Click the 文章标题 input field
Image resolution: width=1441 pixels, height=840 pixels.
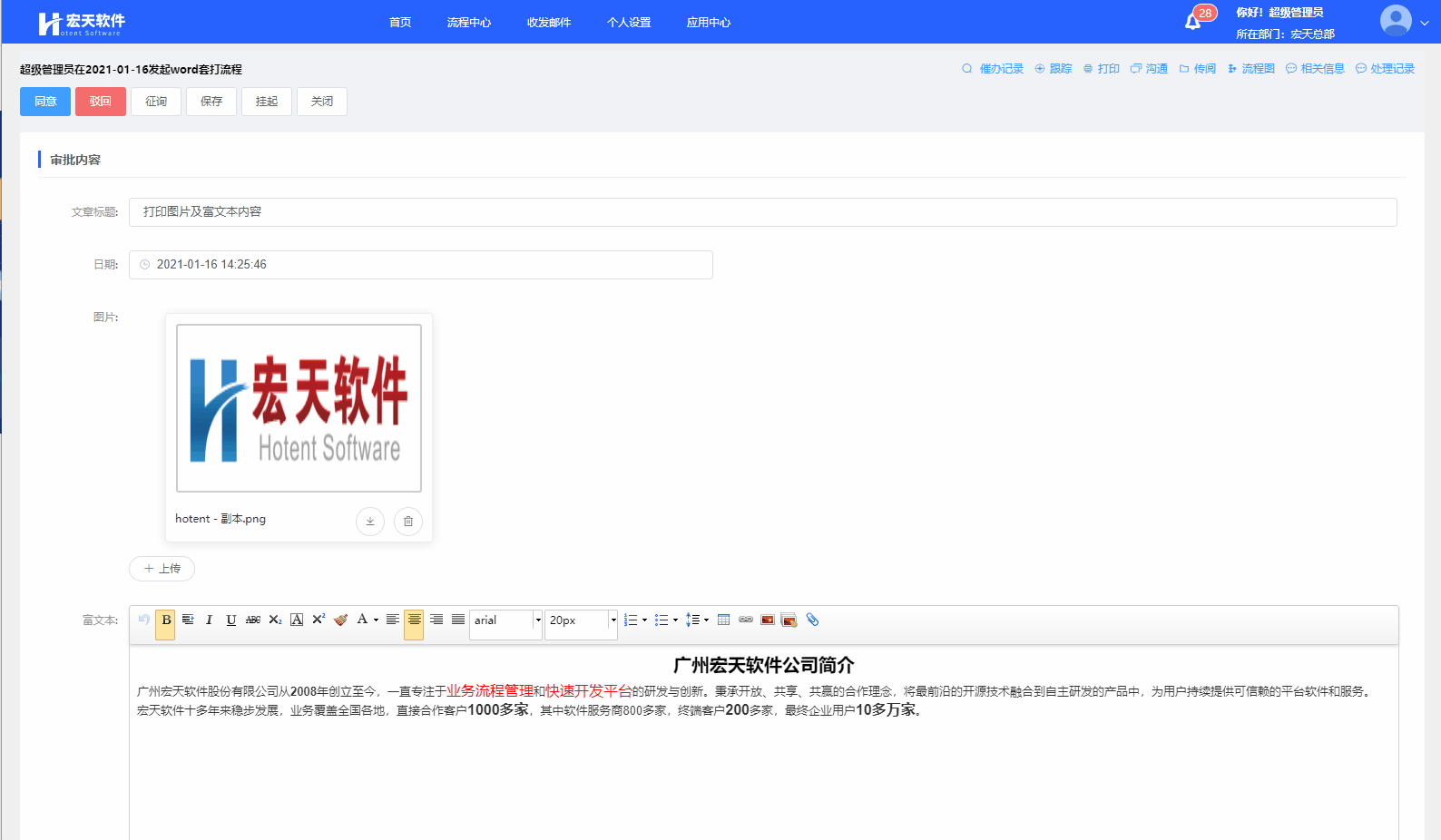click(x=762, y=212)
